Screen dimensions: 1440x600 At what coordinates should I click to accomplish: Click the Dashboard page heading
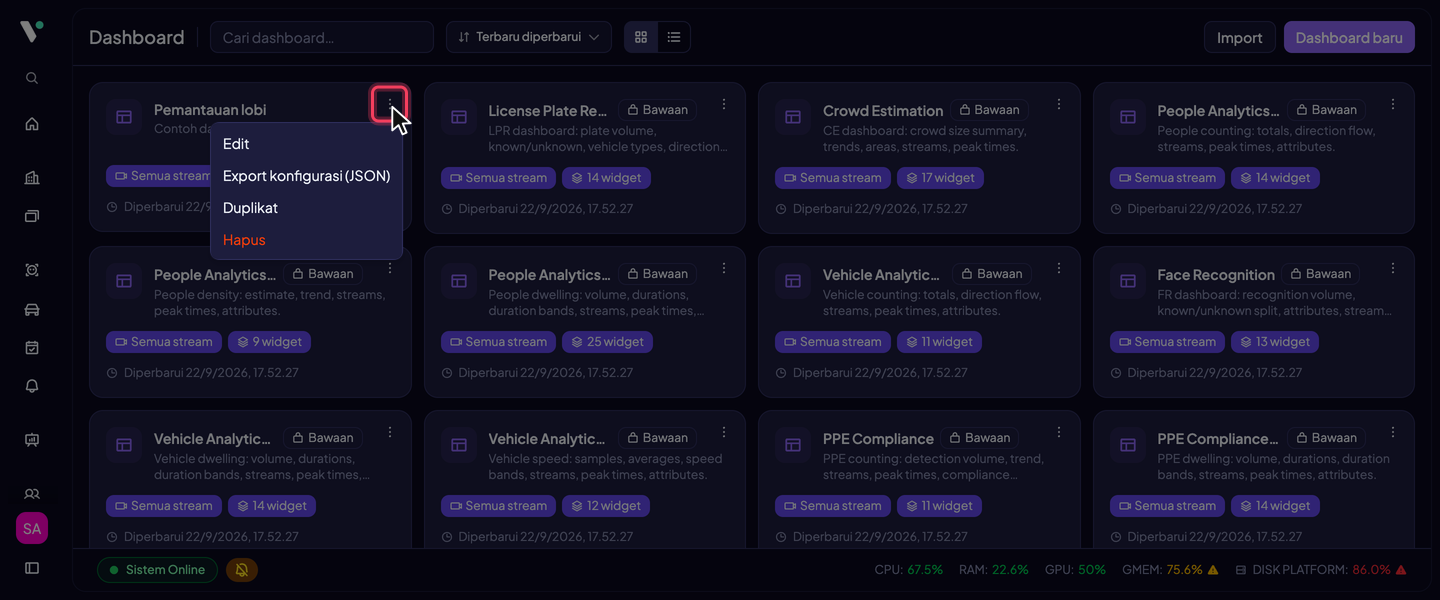click(x=137, y=37)
